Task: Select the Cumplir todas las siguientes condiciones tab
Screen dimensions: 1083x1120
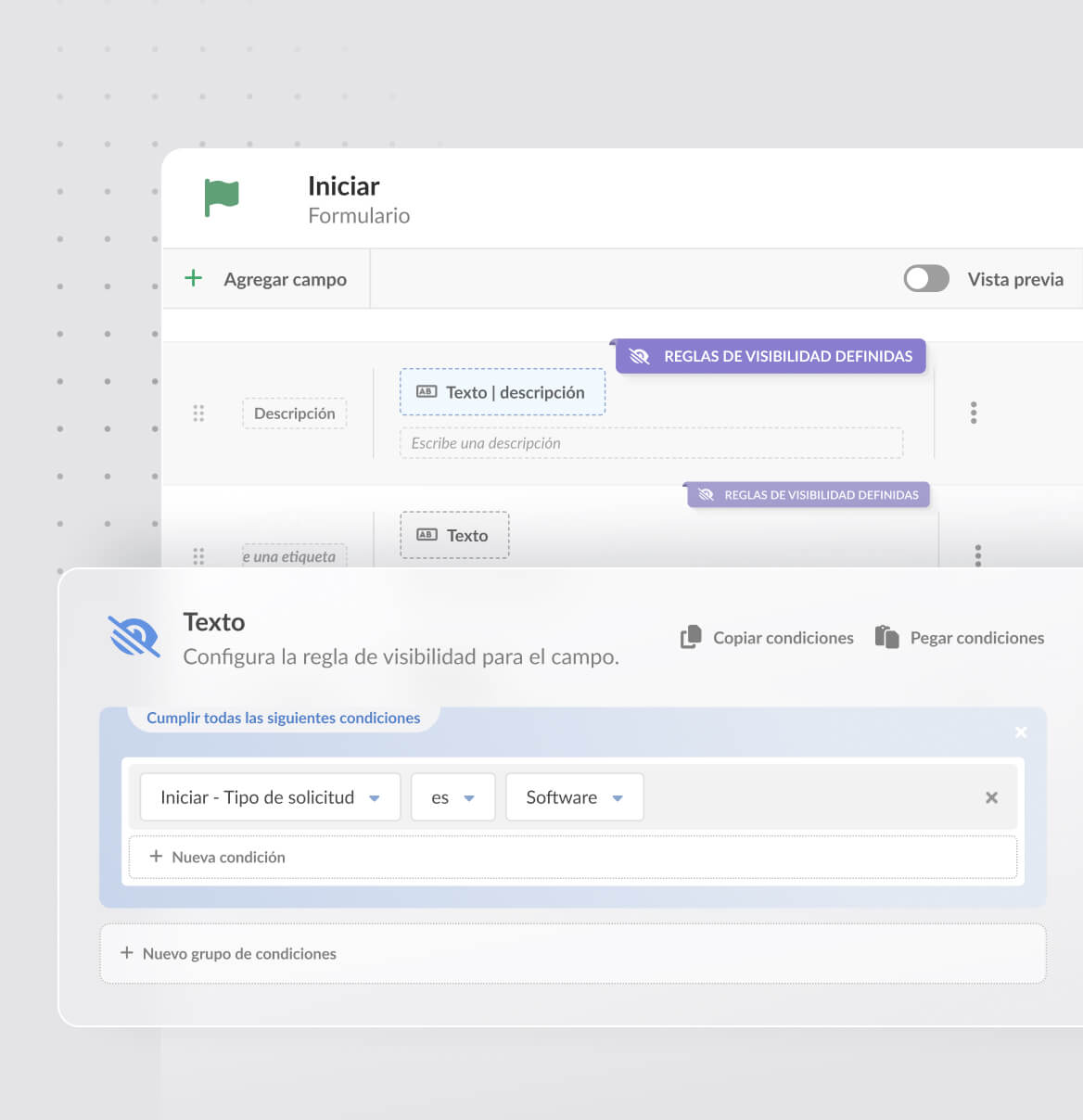Action: pyautogui.click(x=283, y=718)
